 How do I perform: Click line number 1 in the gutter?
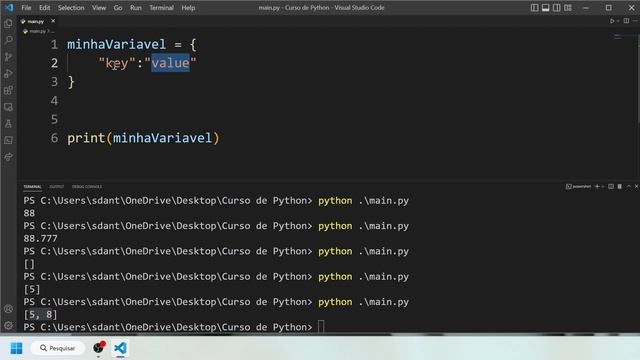55,44
